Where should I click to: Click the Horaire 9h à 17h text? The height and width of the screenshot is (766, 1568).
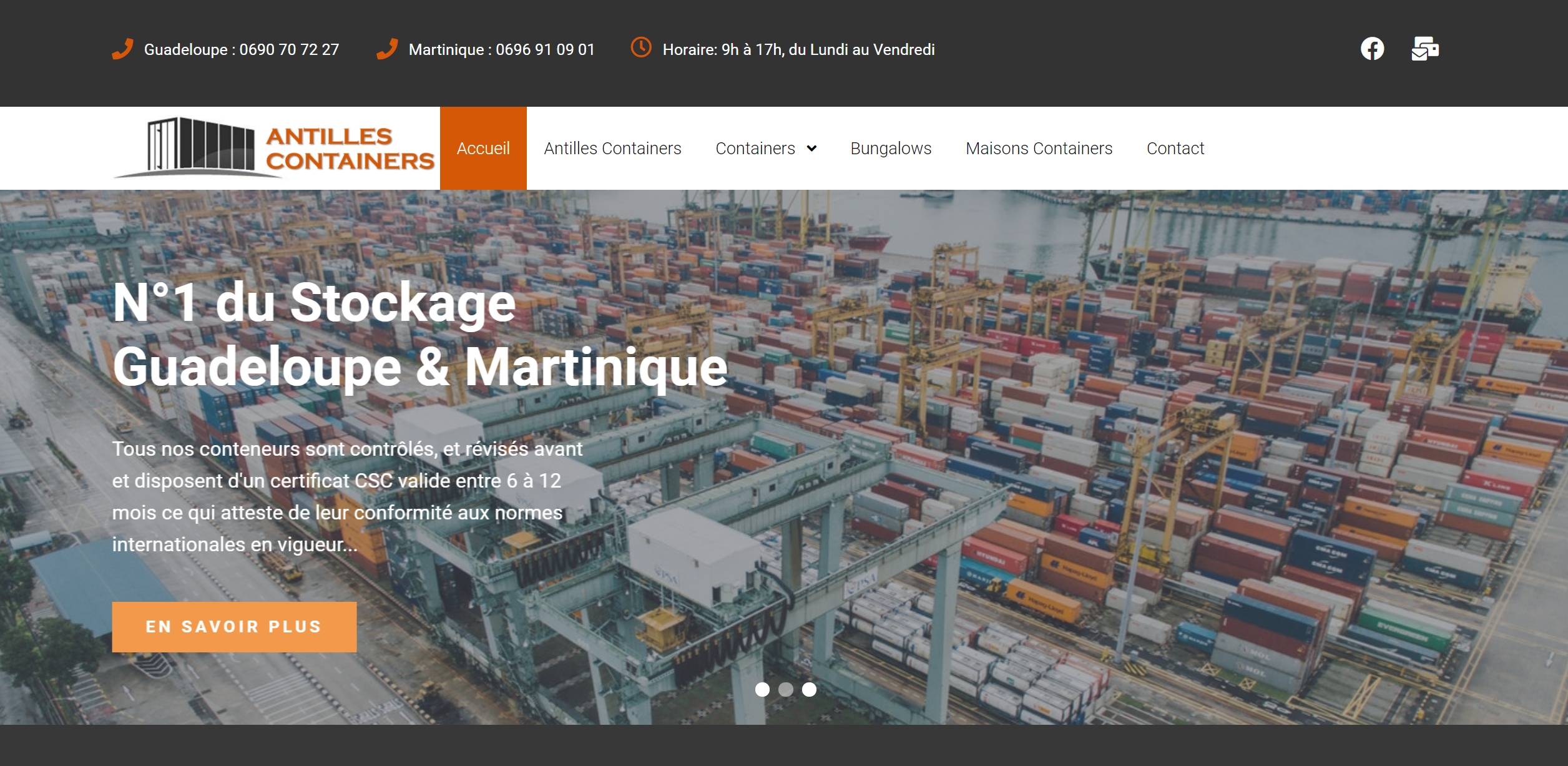[798, 49]
